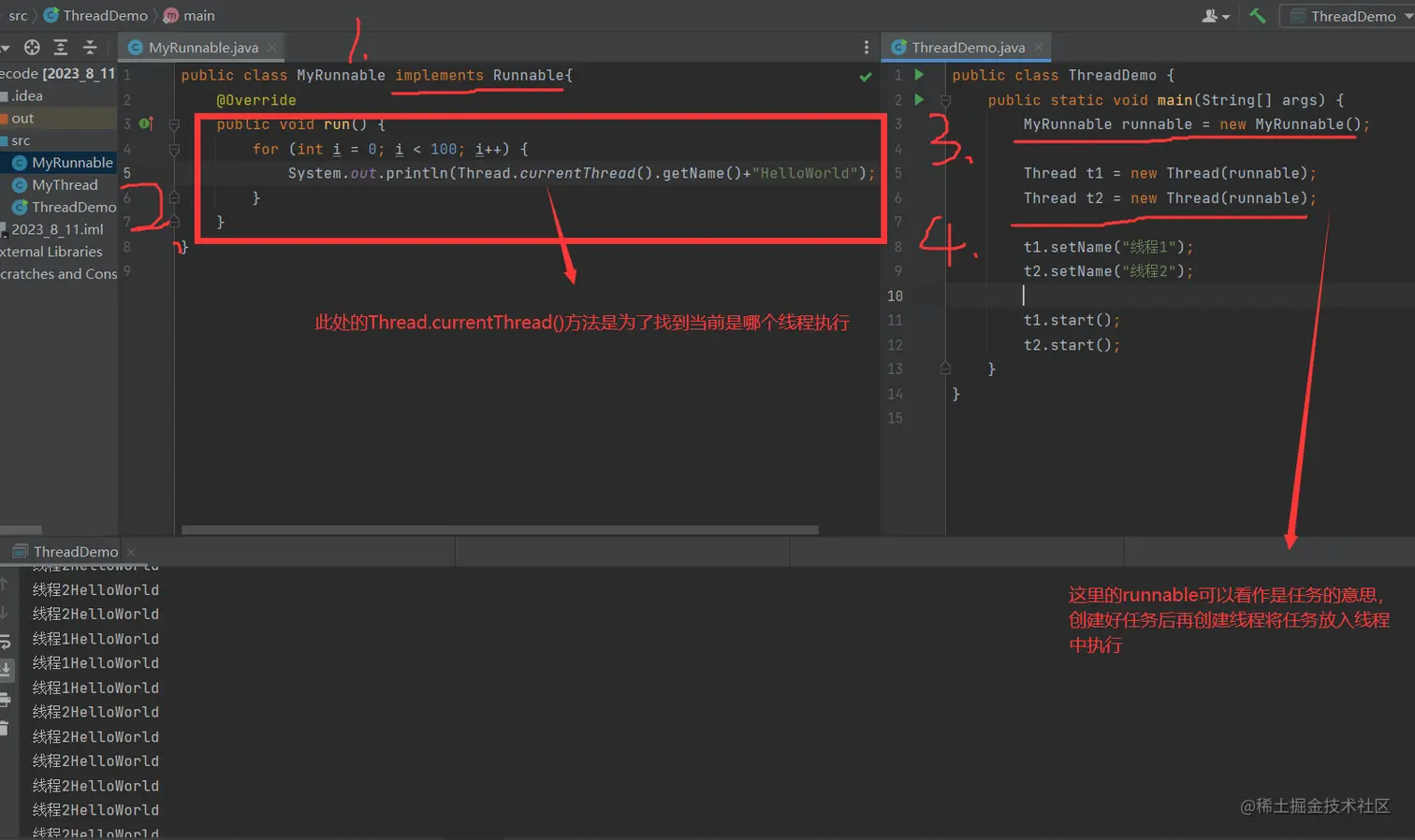The height and width of the screenshot is (840, 1415).
Task: Collapse the for loop fold marker
Action: point(174,149)
